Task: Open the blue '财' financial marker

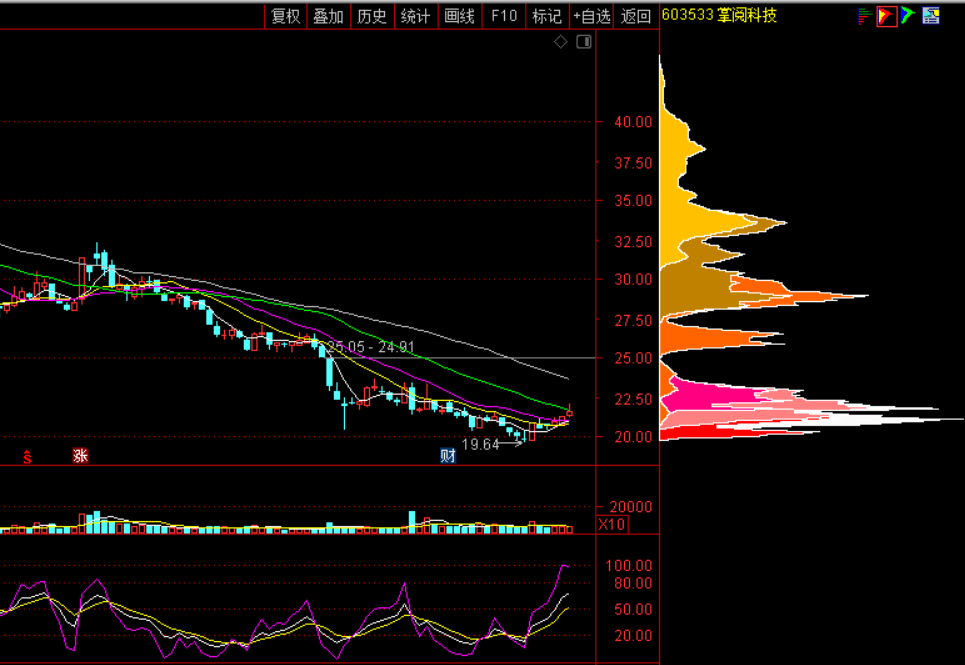Action: tap(449, 456)
